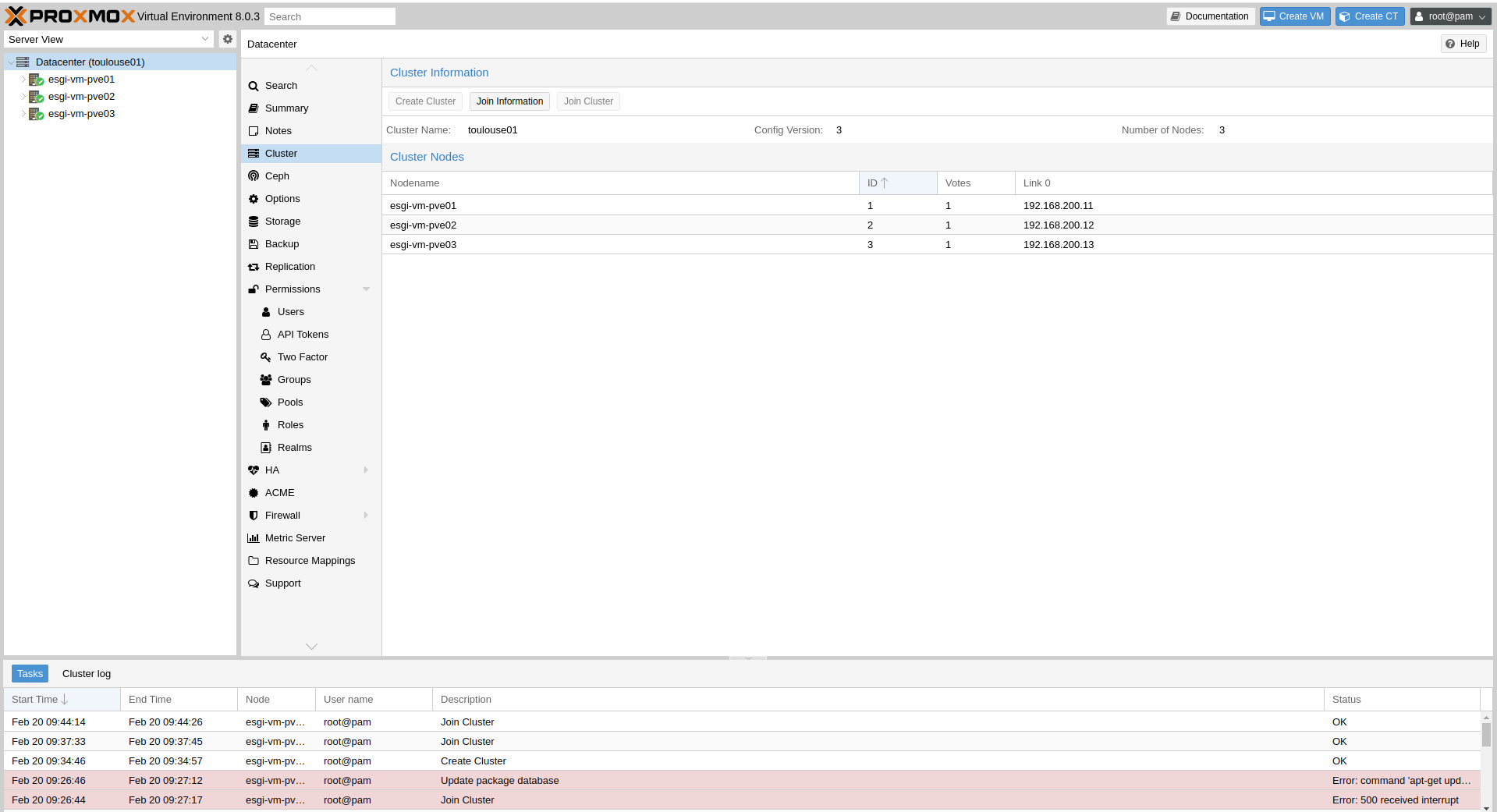
Task: Click the Realms address-book icon
Action: point(266,448)
